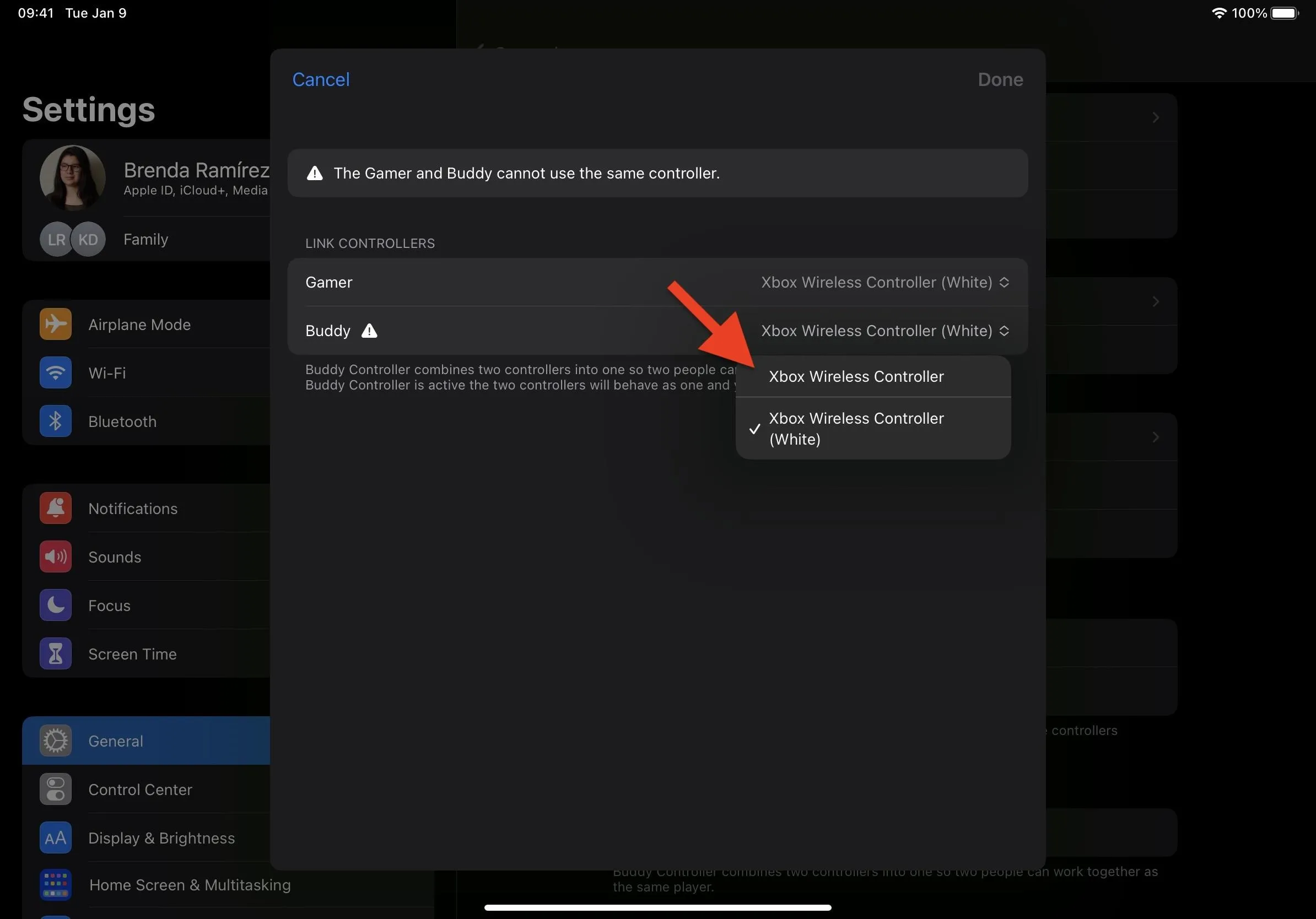The width and height of the screenshot is (1316, 919).
Task: Open the Gamer controller dropdown
Action: click(x=885, y=283)
